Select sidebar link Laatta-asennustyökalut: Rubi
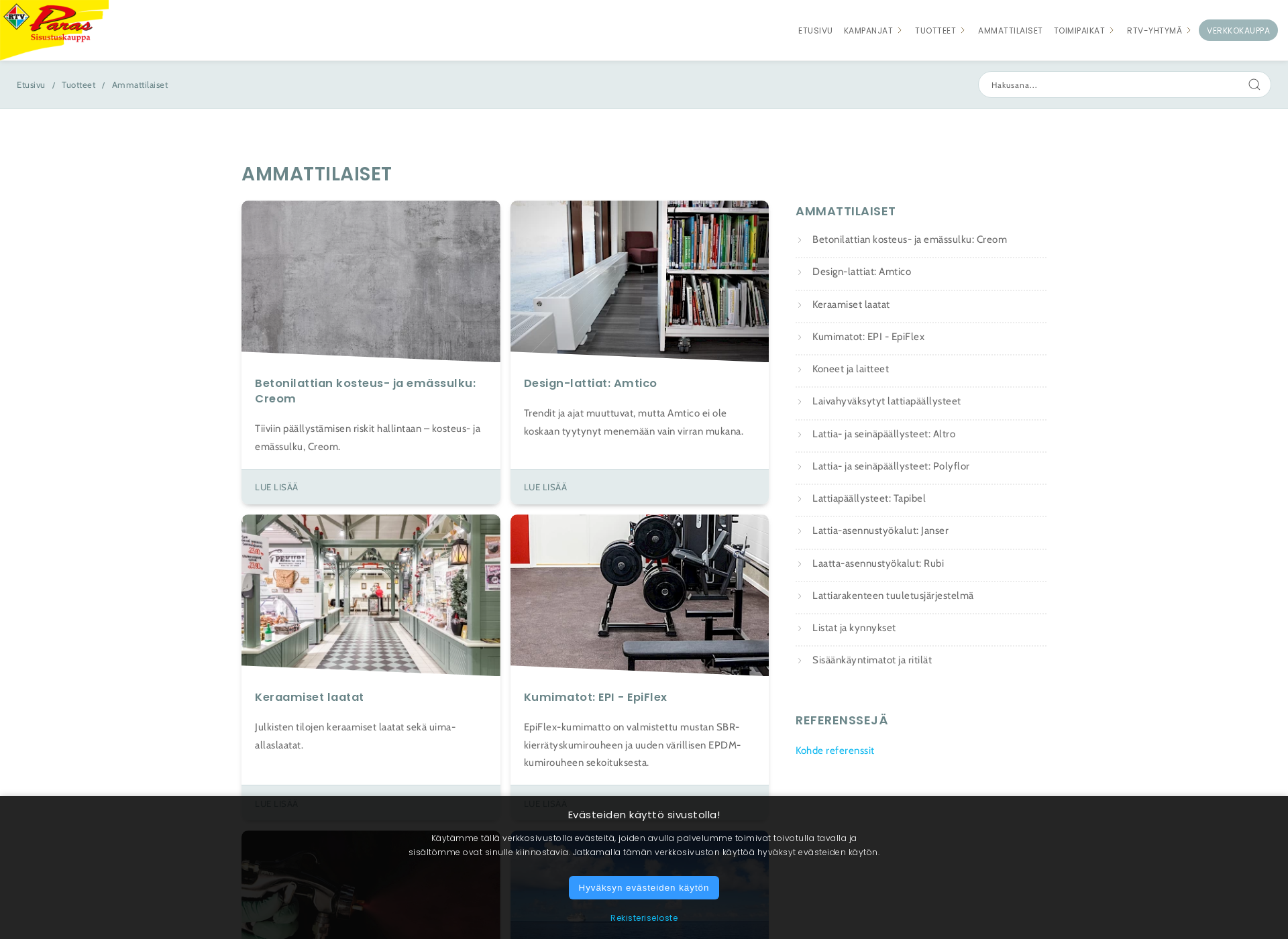This screenshot has width=1288, height=939. 878,563
